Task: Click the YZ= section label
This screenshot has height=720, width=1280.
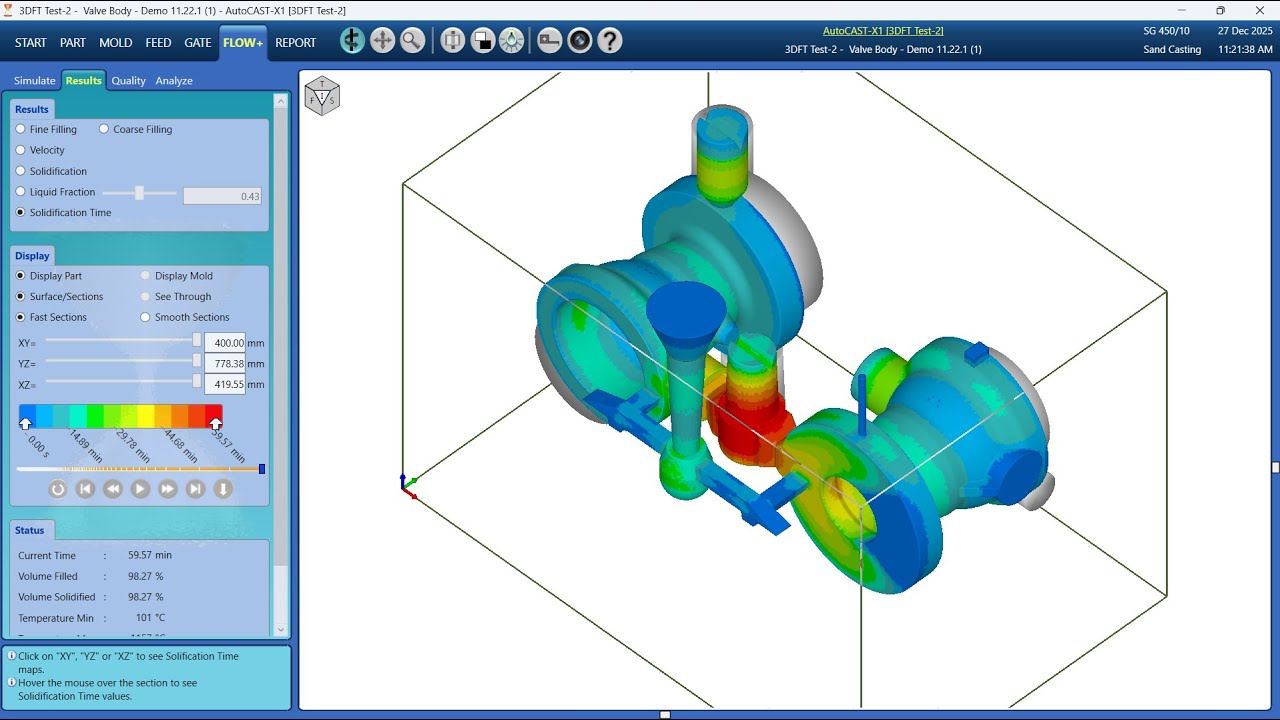Action: (x=27, y=364)
